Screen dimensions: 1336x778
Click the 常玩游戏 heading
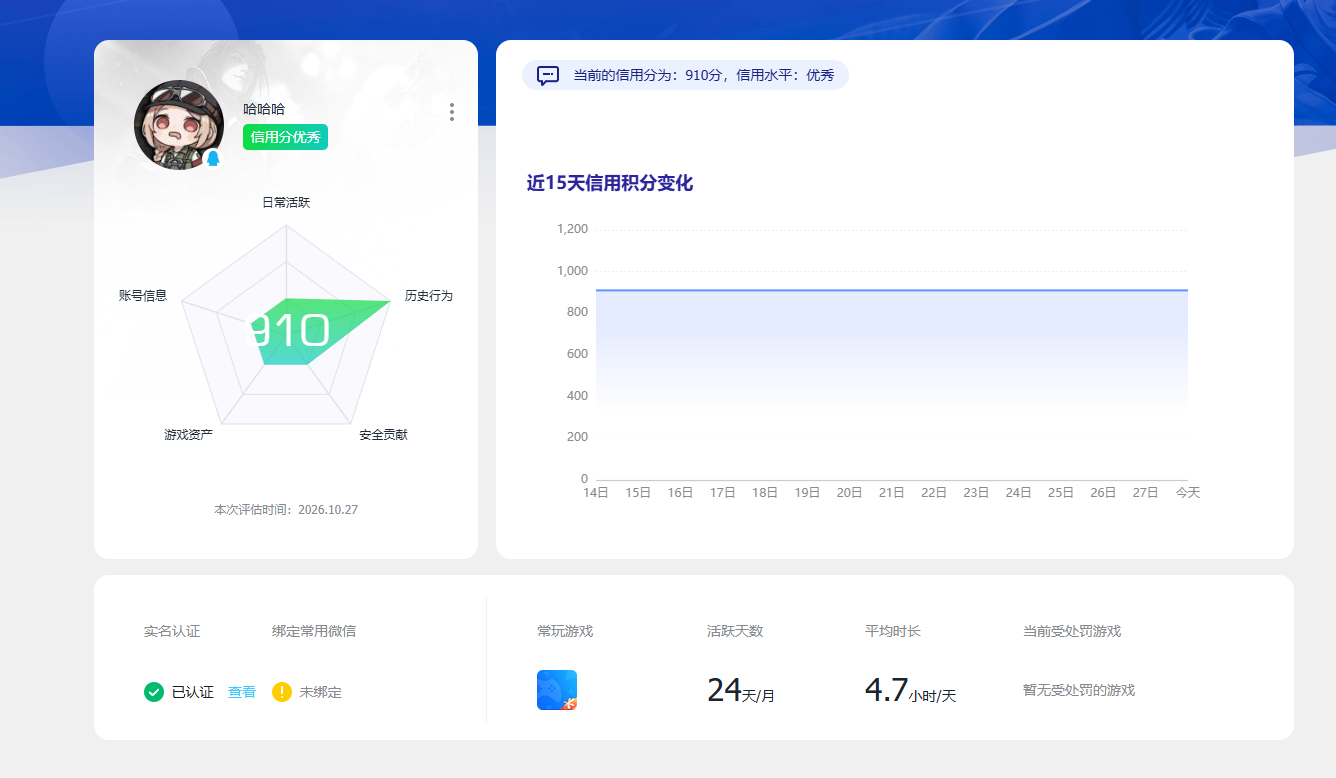(x=565, y=631)
